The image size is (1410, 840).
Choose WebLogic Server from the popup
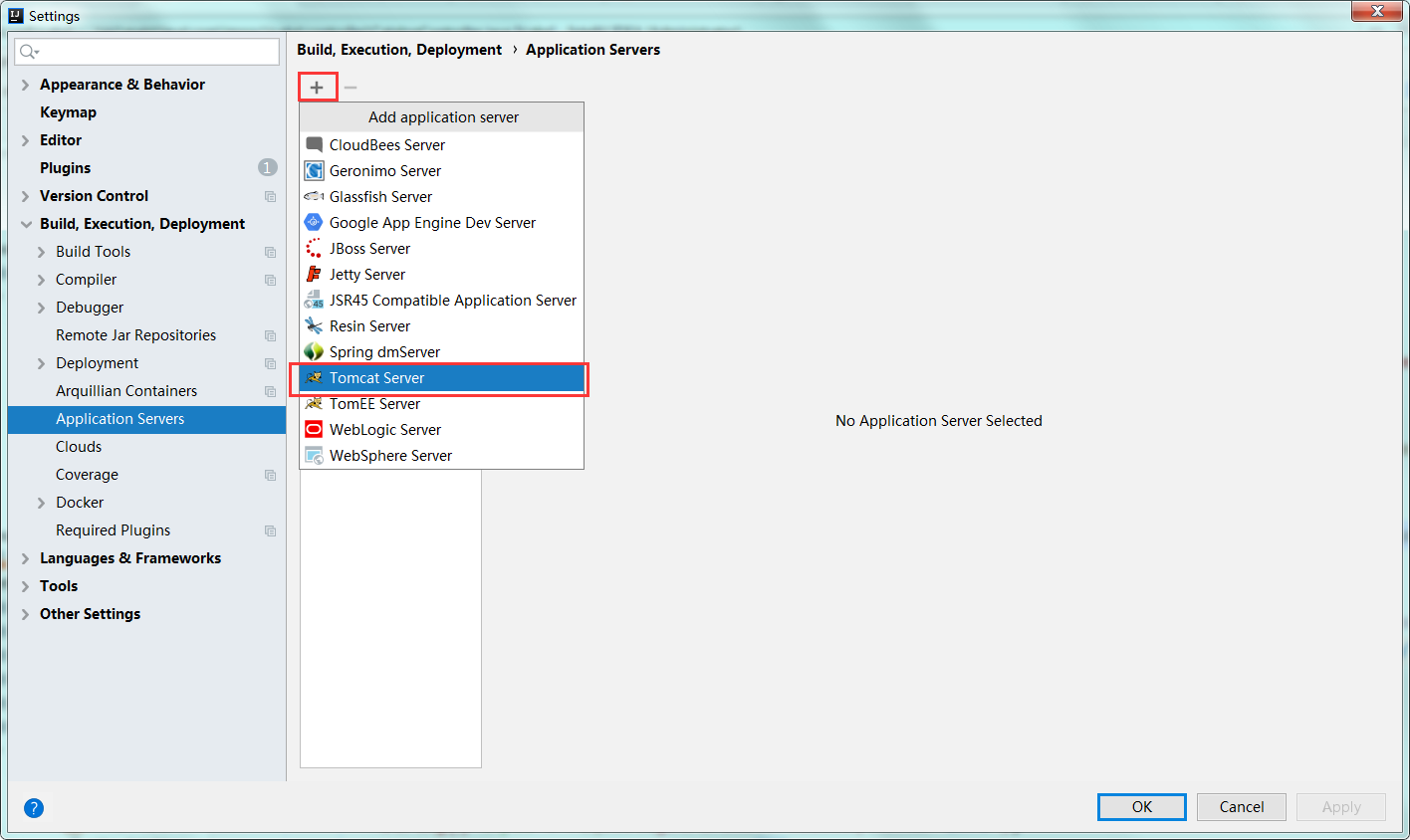coord(442,430)
